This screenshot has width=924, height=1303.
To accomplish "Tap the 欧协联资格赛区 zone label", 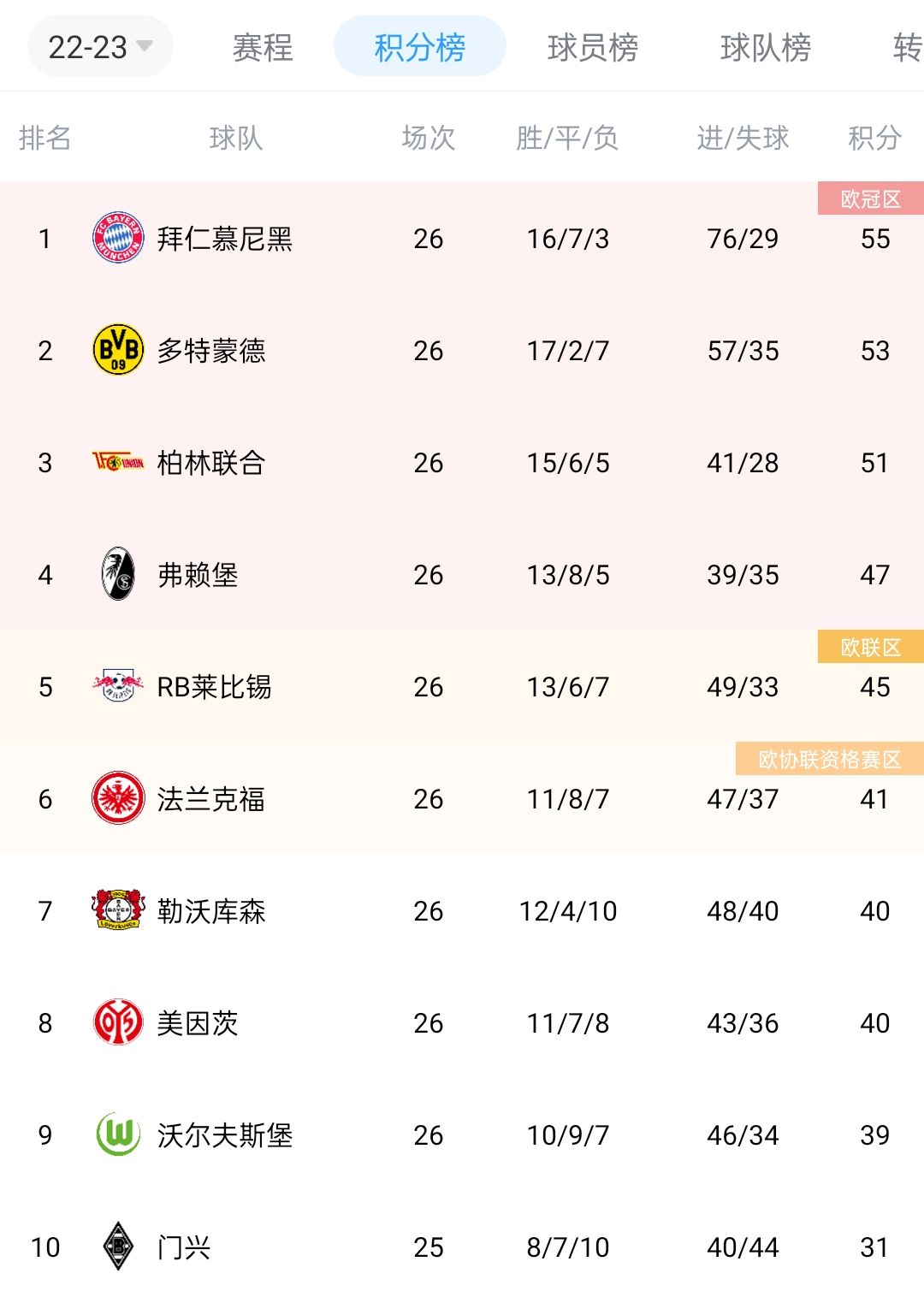I will [829, 759].
